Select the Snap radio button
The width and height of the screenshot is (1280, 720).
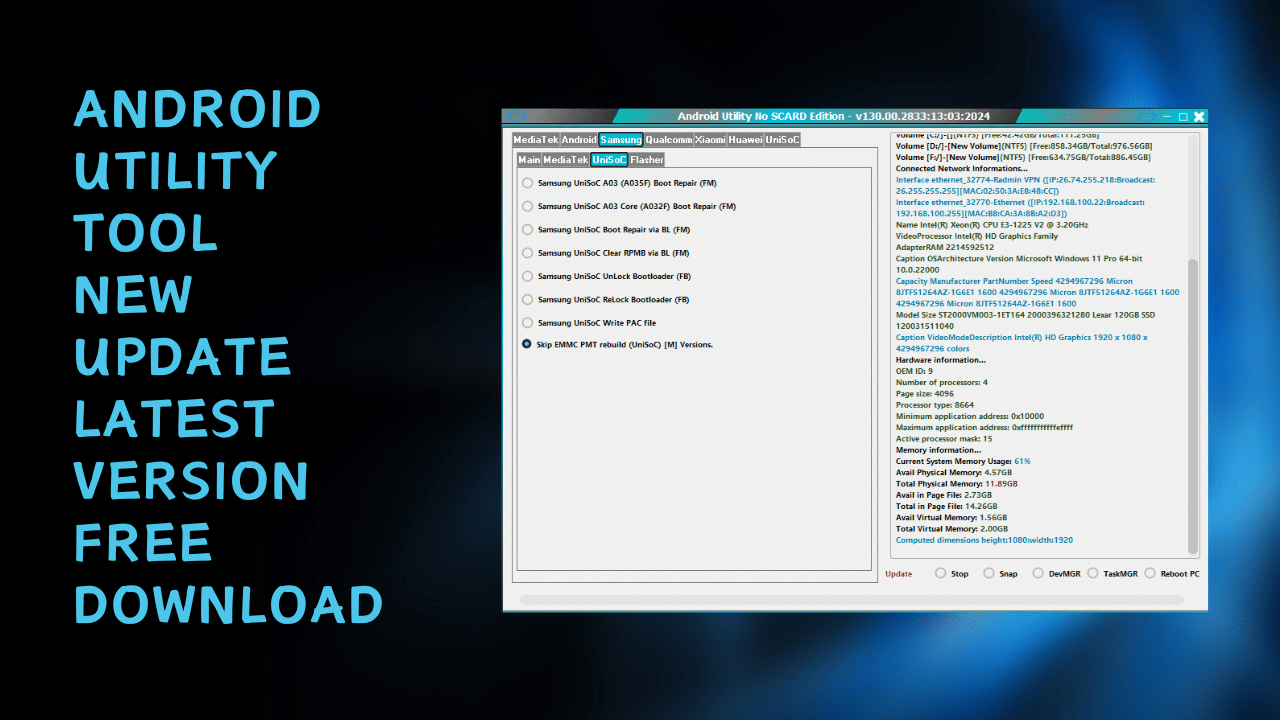[989, 573]
